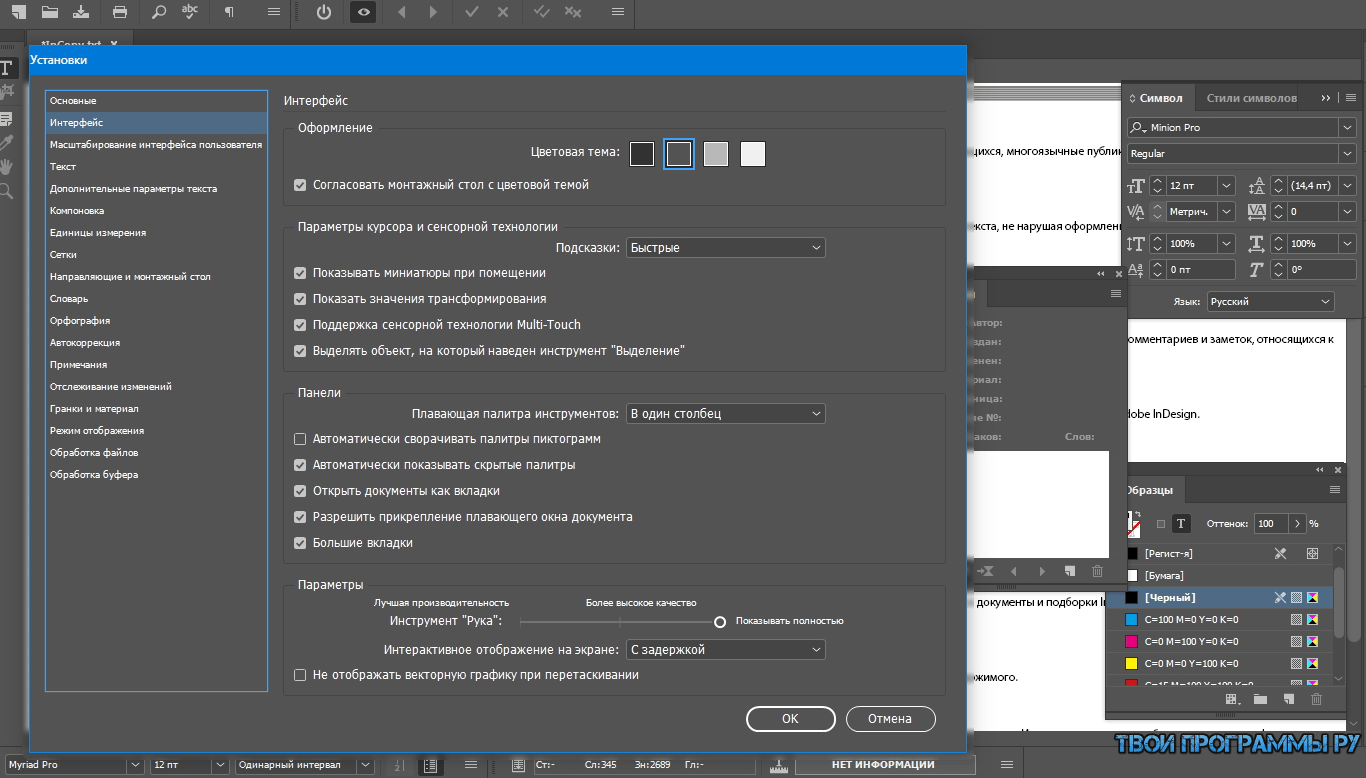Select Текст category in preferences list

pyautogui.click(x=157, y=167)
